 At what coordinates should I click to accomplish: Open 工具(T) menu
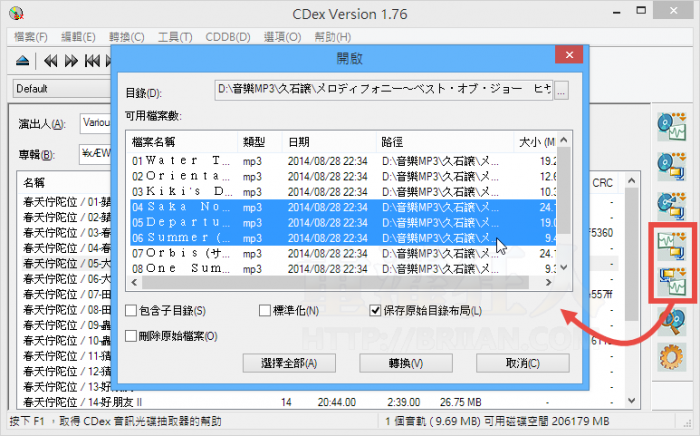175,37
